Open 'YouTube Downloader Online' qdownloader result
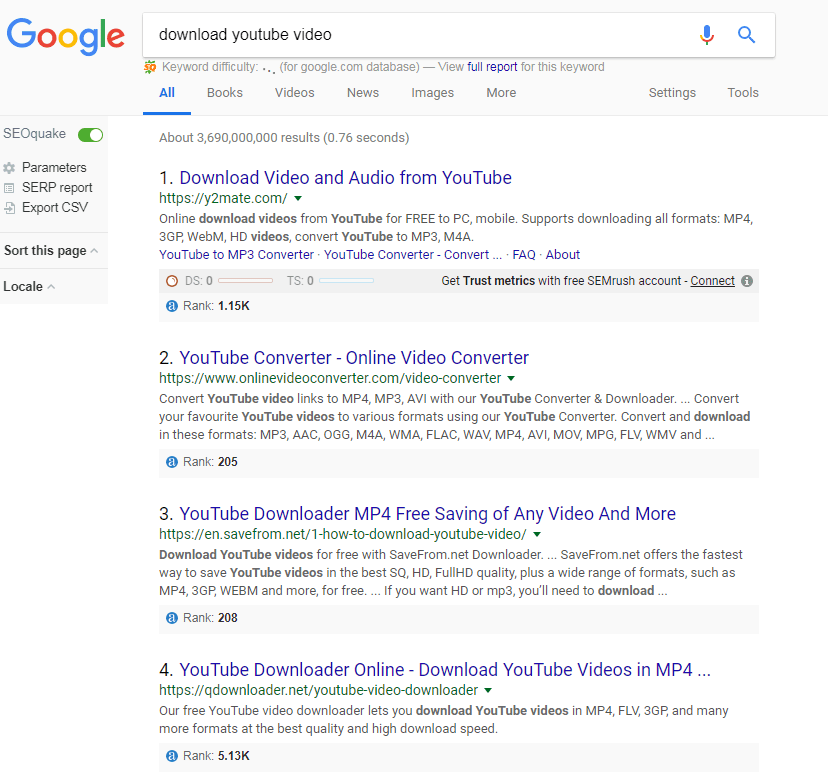828x782 pixels. click(x=445, y=670)
